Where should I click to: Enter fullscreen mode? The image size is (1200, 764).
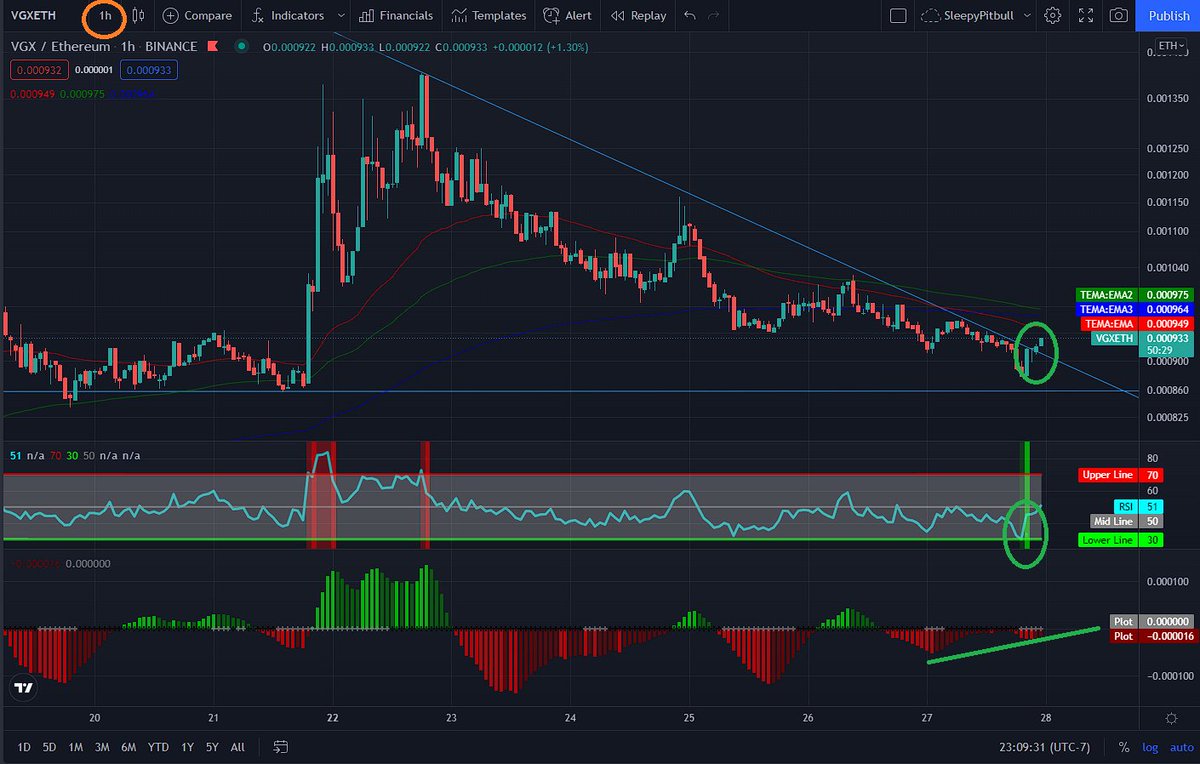pyautogui.click(x=1086, y=16)
